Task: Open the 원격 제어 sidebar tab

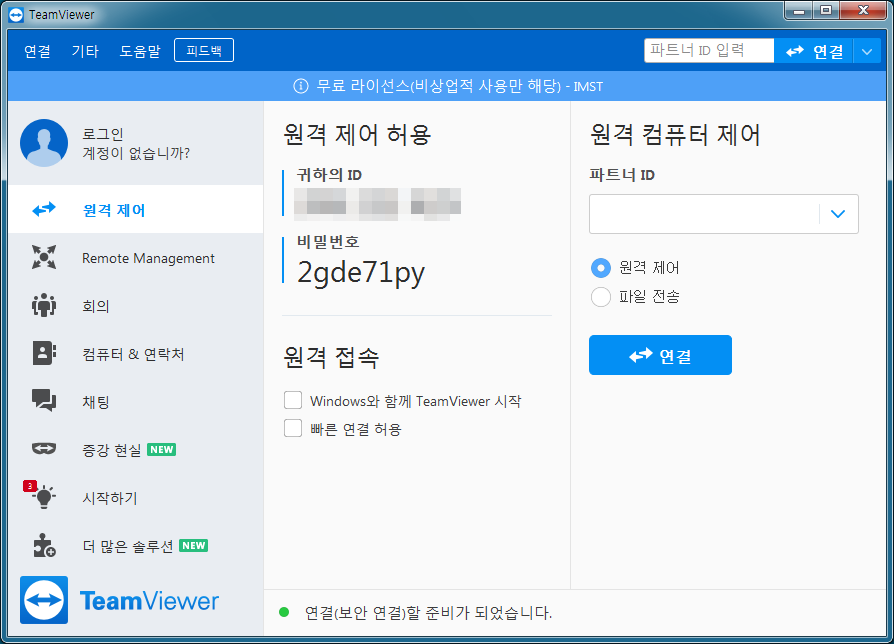Action: pyautogui.click(x=136, y=209)
